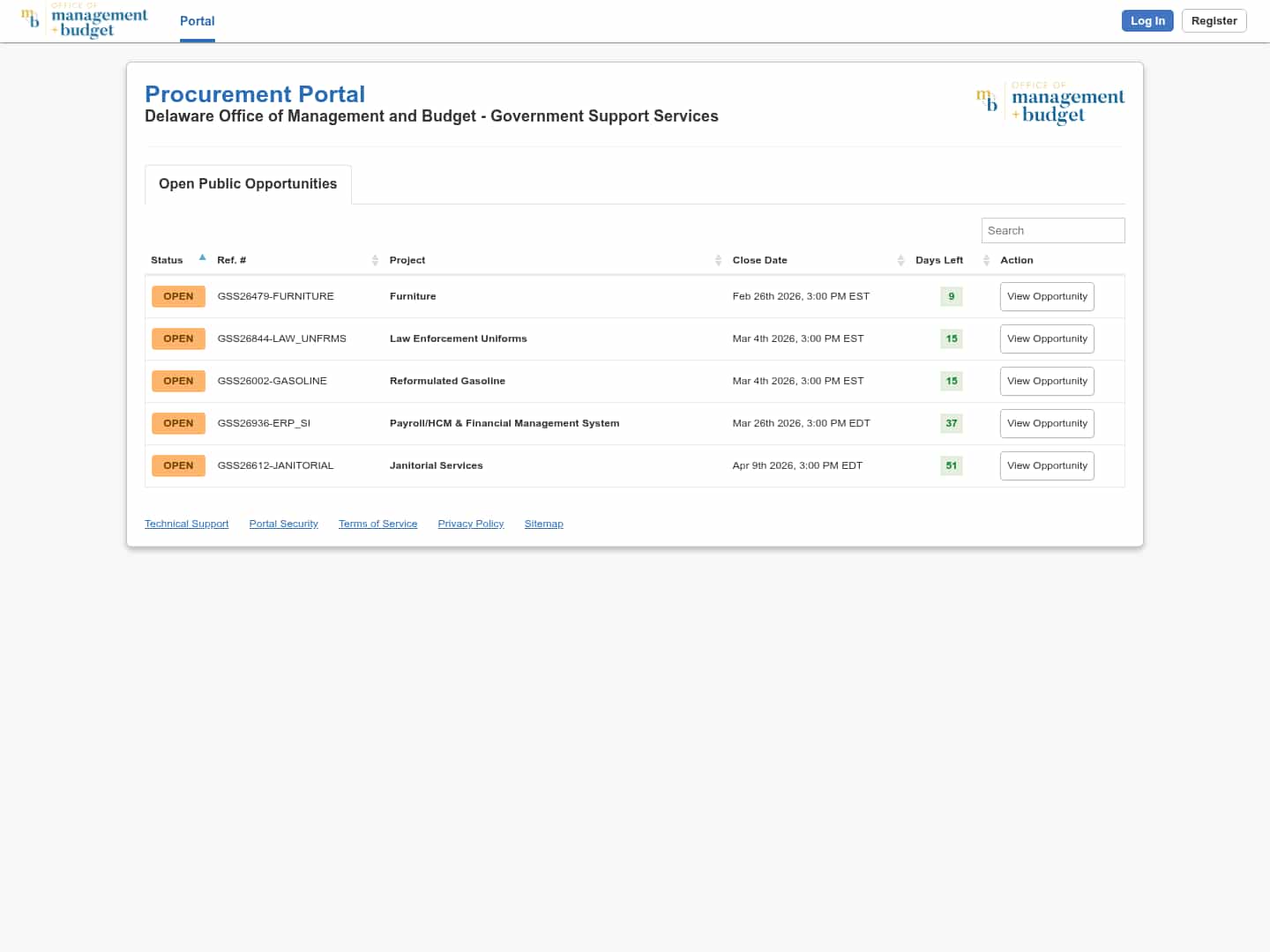Open the Technical Support link
Viewport: 1270px width, 952px height.
(x=186, y=524)
